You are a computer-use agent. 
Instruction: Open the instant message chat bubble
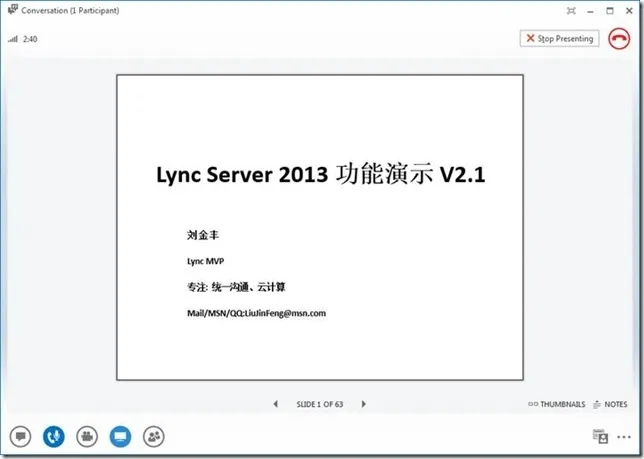tap(21, 436)
